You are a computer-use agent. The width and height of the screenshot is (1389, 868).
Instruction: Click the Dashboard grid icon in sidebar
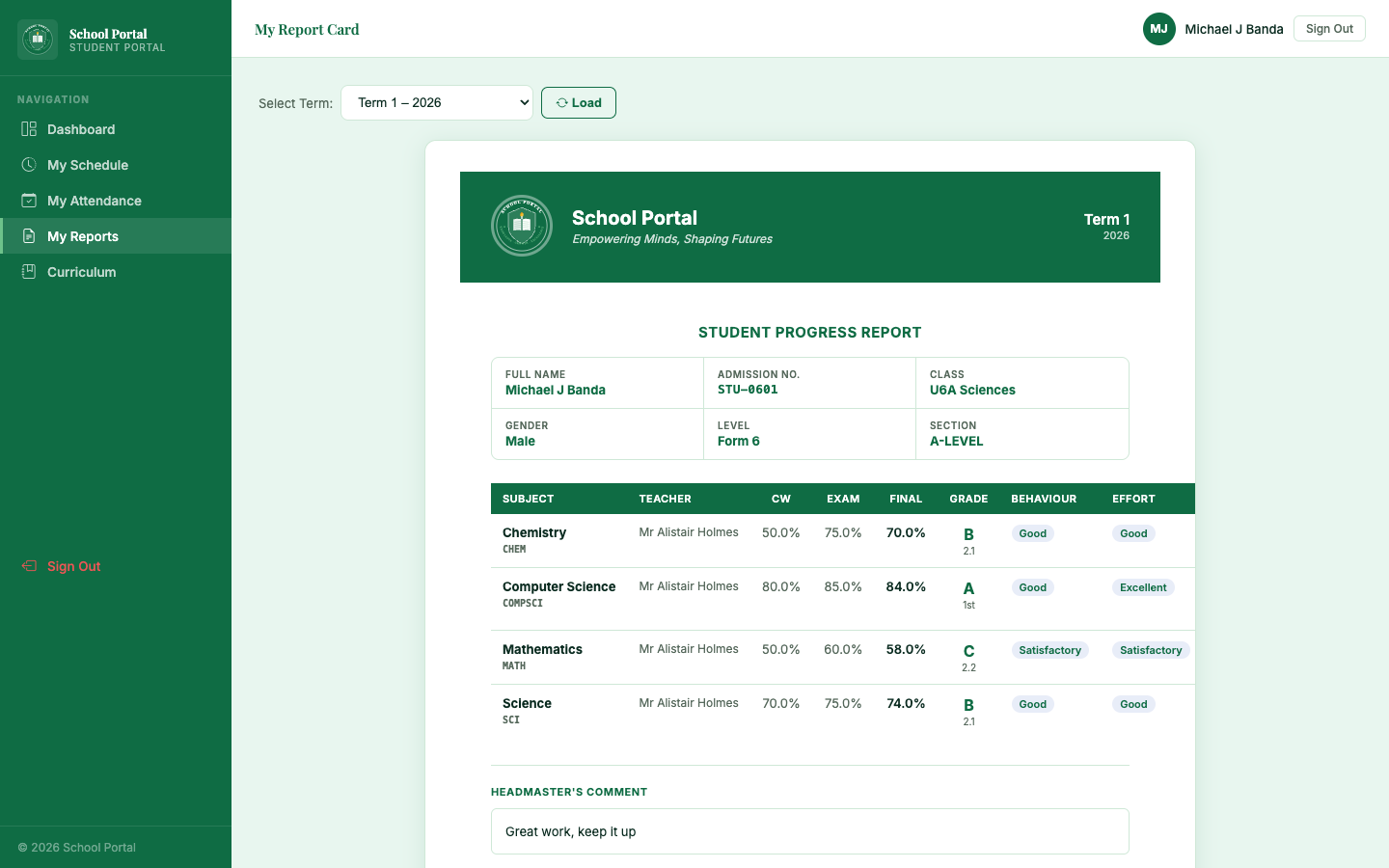[30, 129]
